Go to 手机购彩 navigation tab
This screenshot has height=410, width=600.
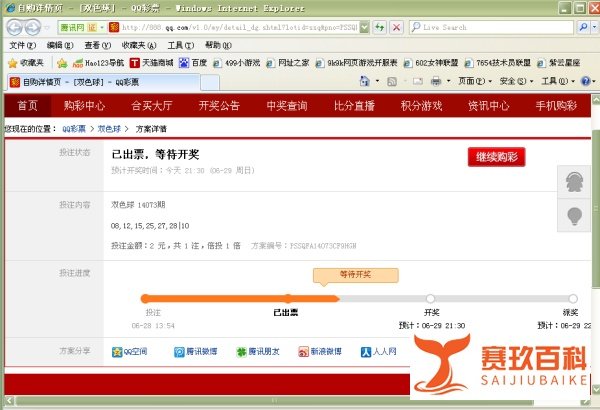pos(556,106)
